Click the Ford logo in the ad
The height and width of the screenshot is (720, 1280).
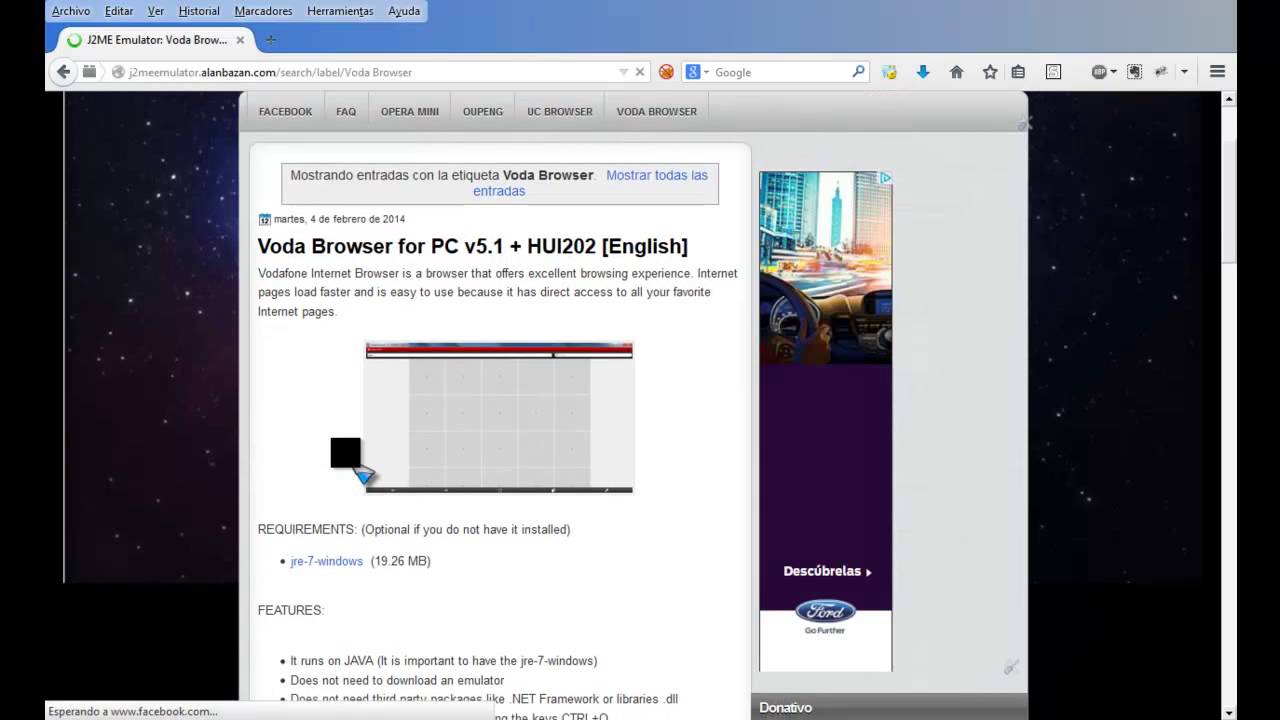pyautogui.click(x=825, y=611)
